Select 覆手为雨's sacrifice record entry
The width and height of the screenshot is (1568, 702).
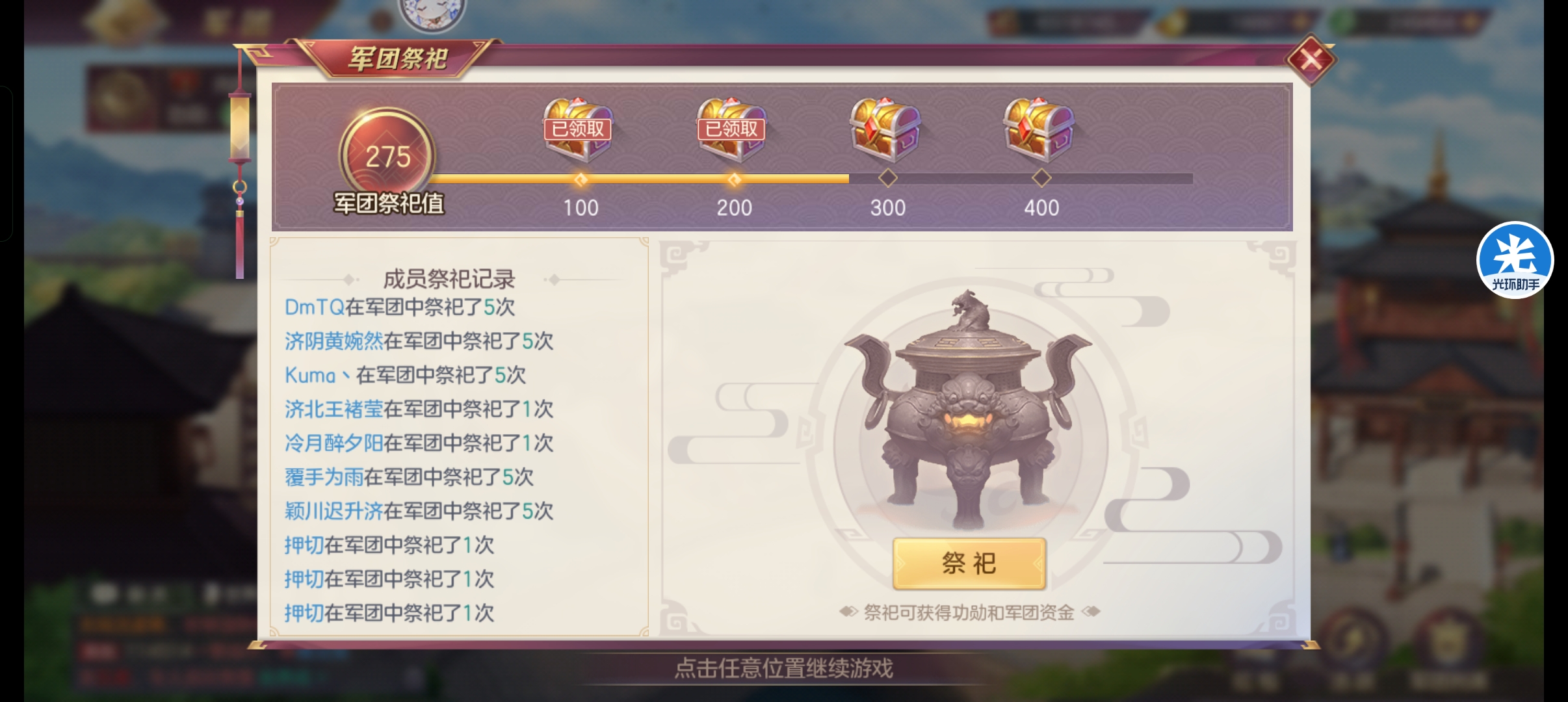tap(409, 477)
